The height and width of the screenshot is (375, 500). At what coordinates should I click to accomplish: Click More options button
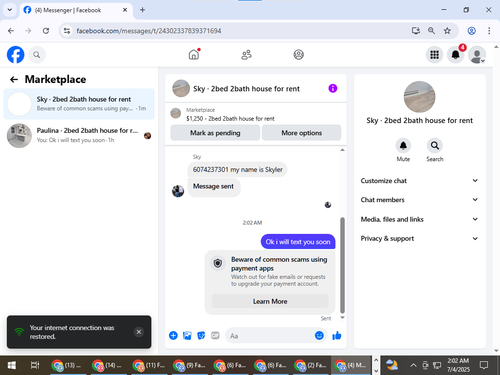point(301,133)
